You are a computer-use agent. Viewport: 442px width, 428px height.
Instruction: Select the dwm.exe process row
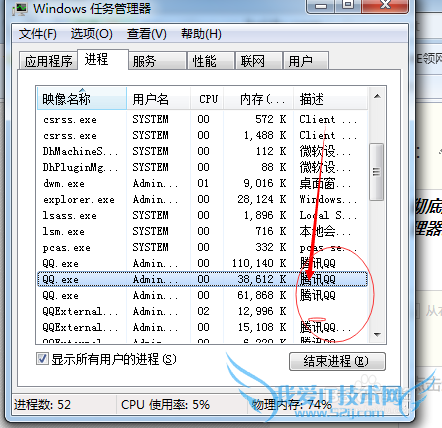[202, 183]
